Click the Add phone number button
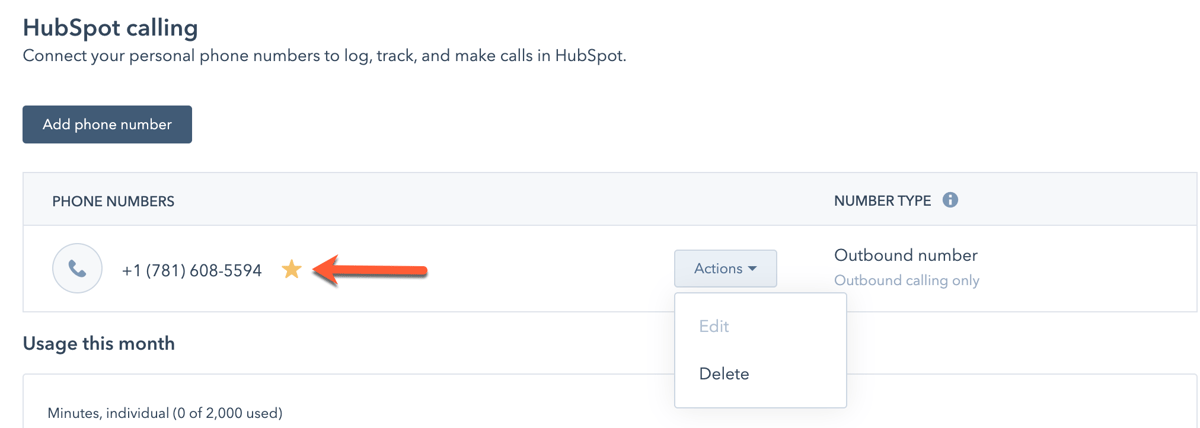This screenshot has width=1200, height=428. [107, 125]
